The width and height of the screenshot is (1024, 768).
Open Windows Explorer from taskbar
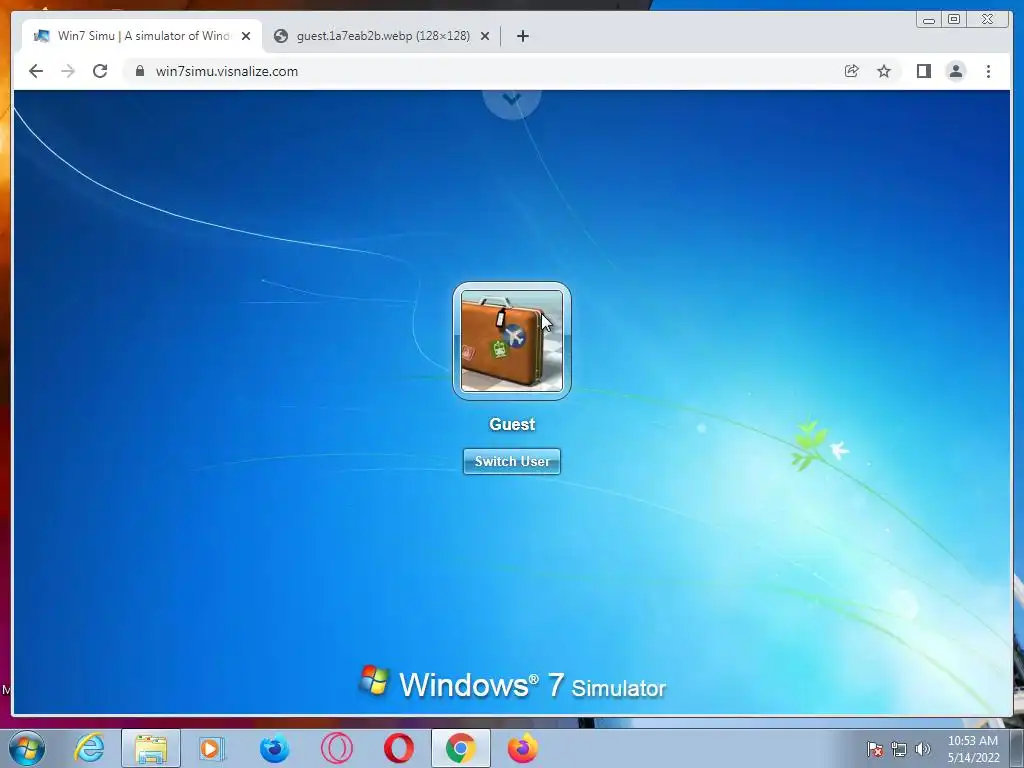coord(151,748)
